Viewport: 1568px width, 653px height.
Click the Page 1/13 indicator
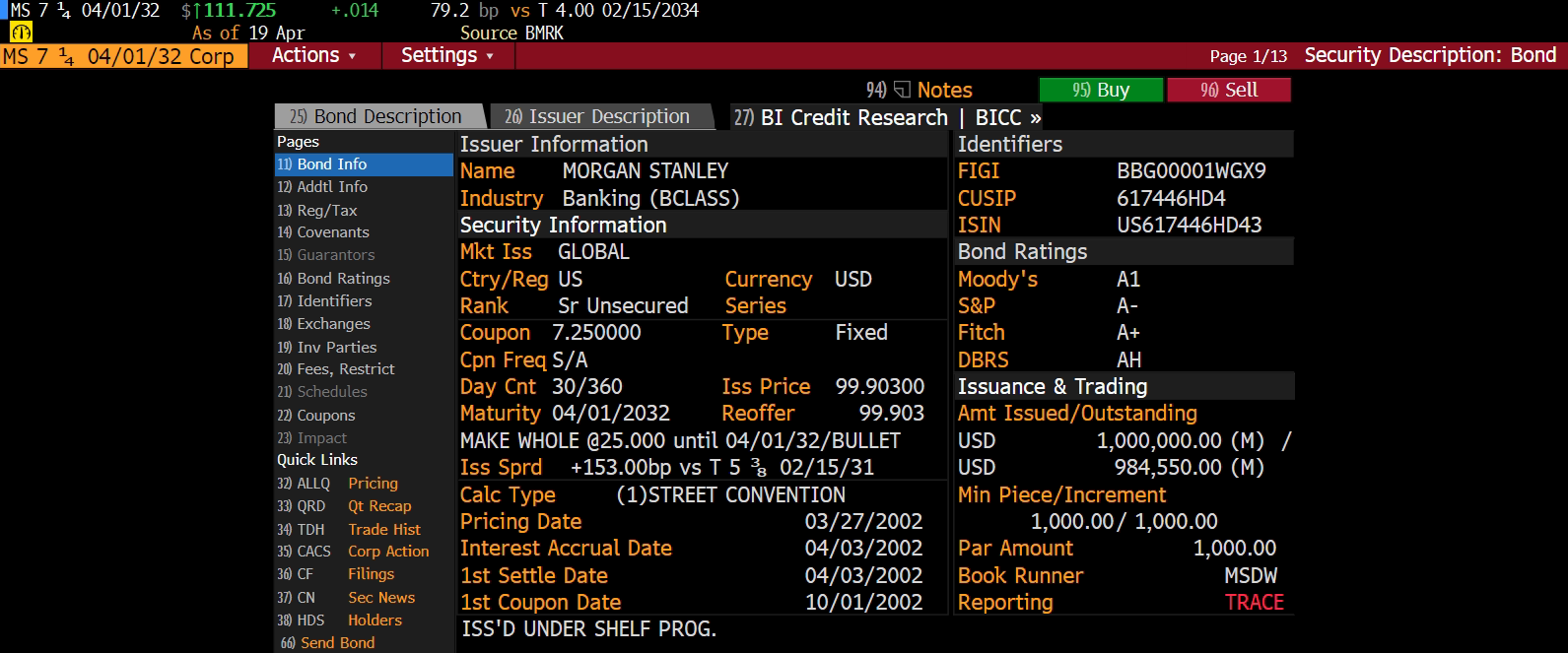click(1249, 56)
